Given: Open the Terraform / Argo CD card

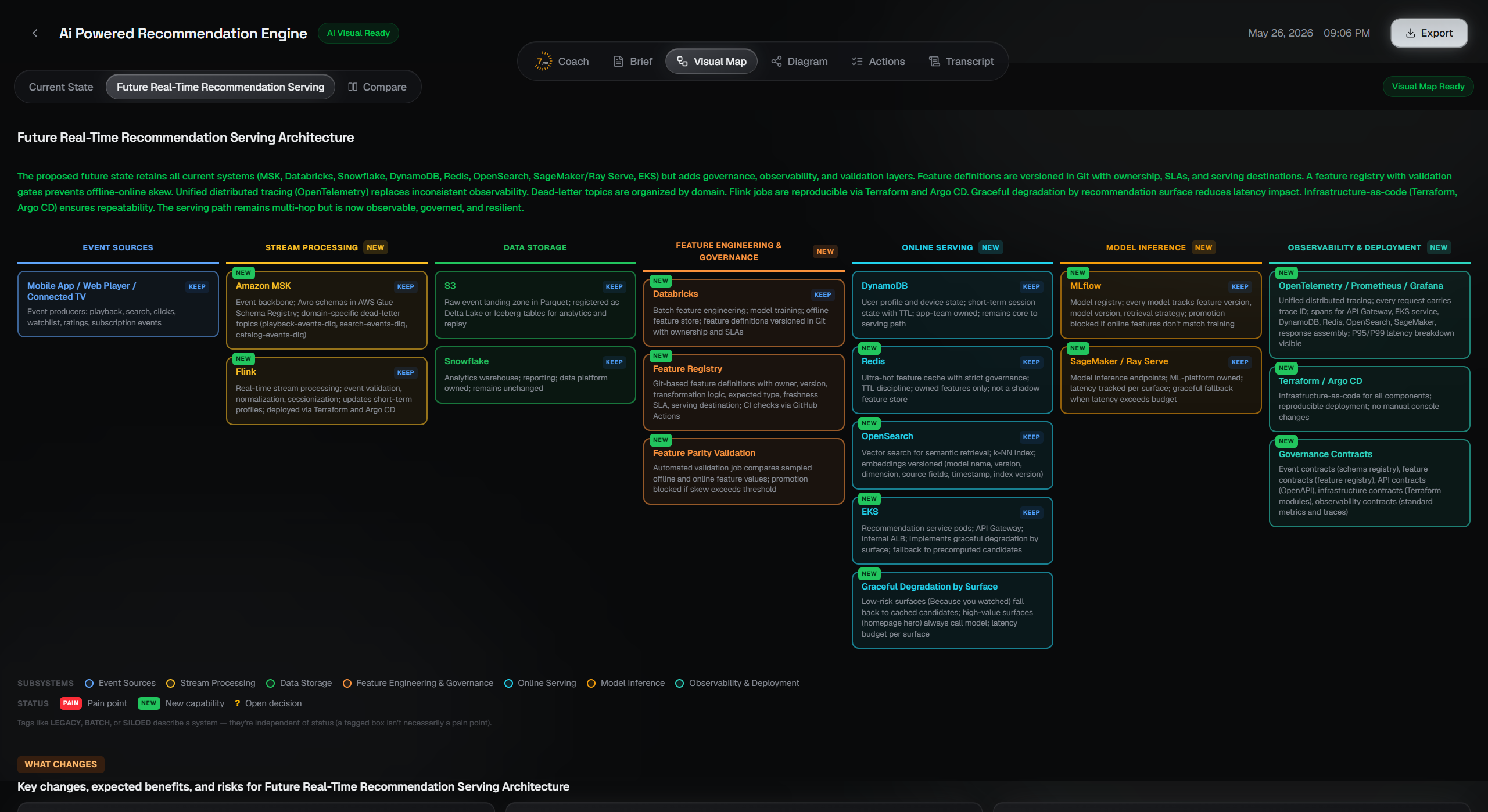Looking at the screenshot, I should pos(1369,399).
